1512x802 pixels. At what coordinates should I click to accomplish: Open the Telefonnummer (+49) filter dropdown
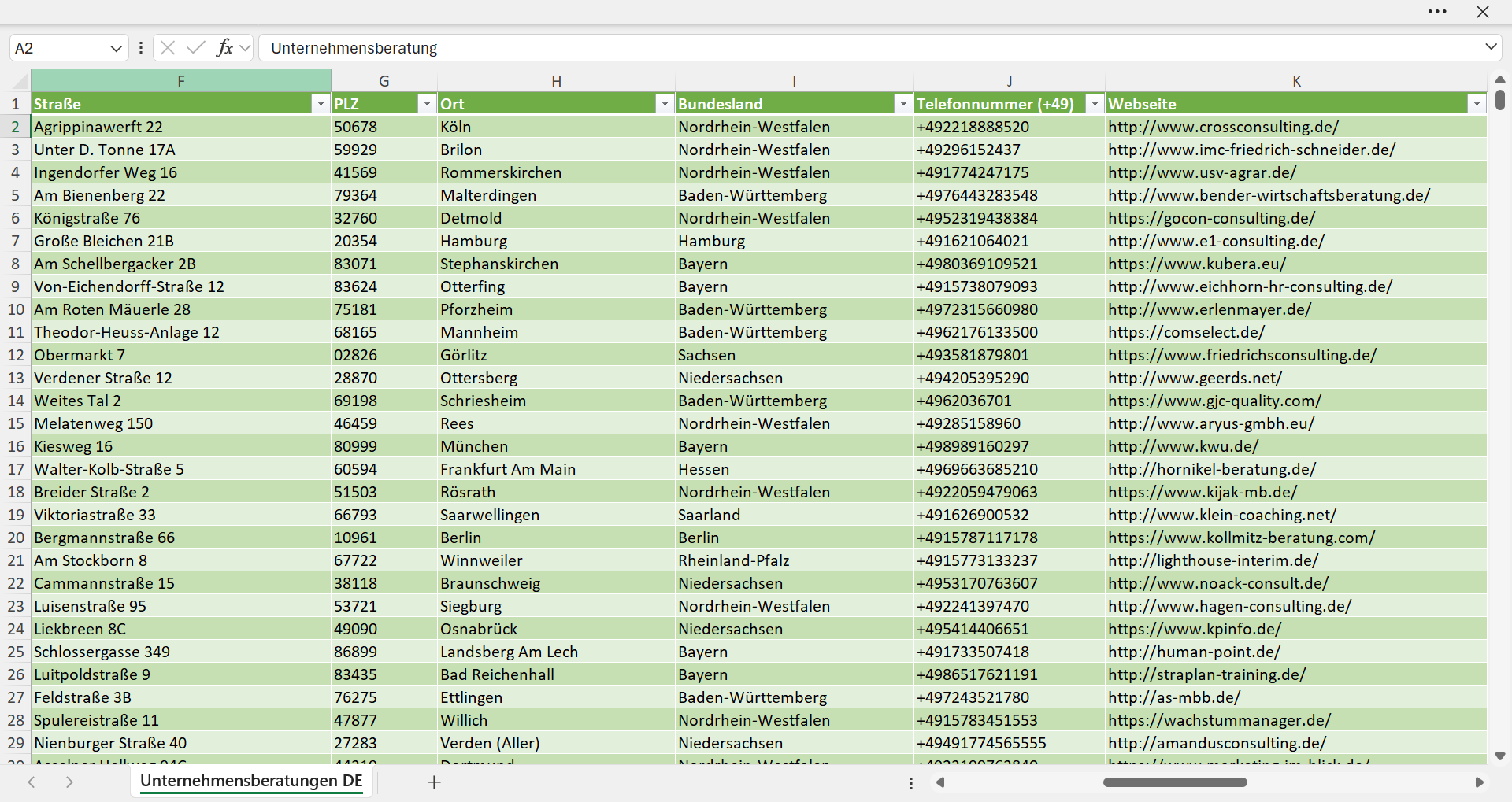[1095, 104]
